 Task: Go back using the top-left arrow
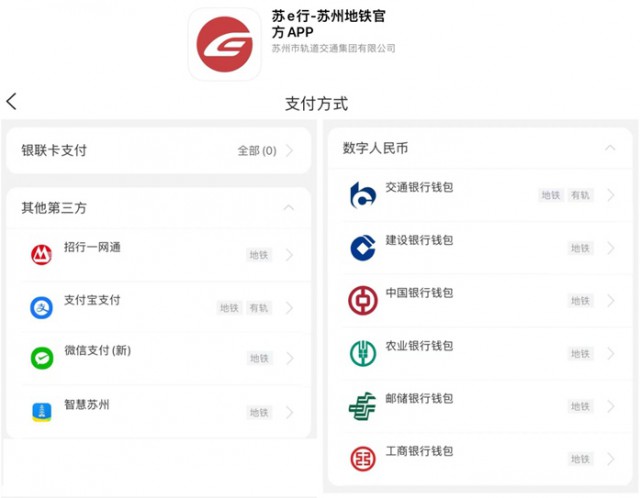[12, 102]
